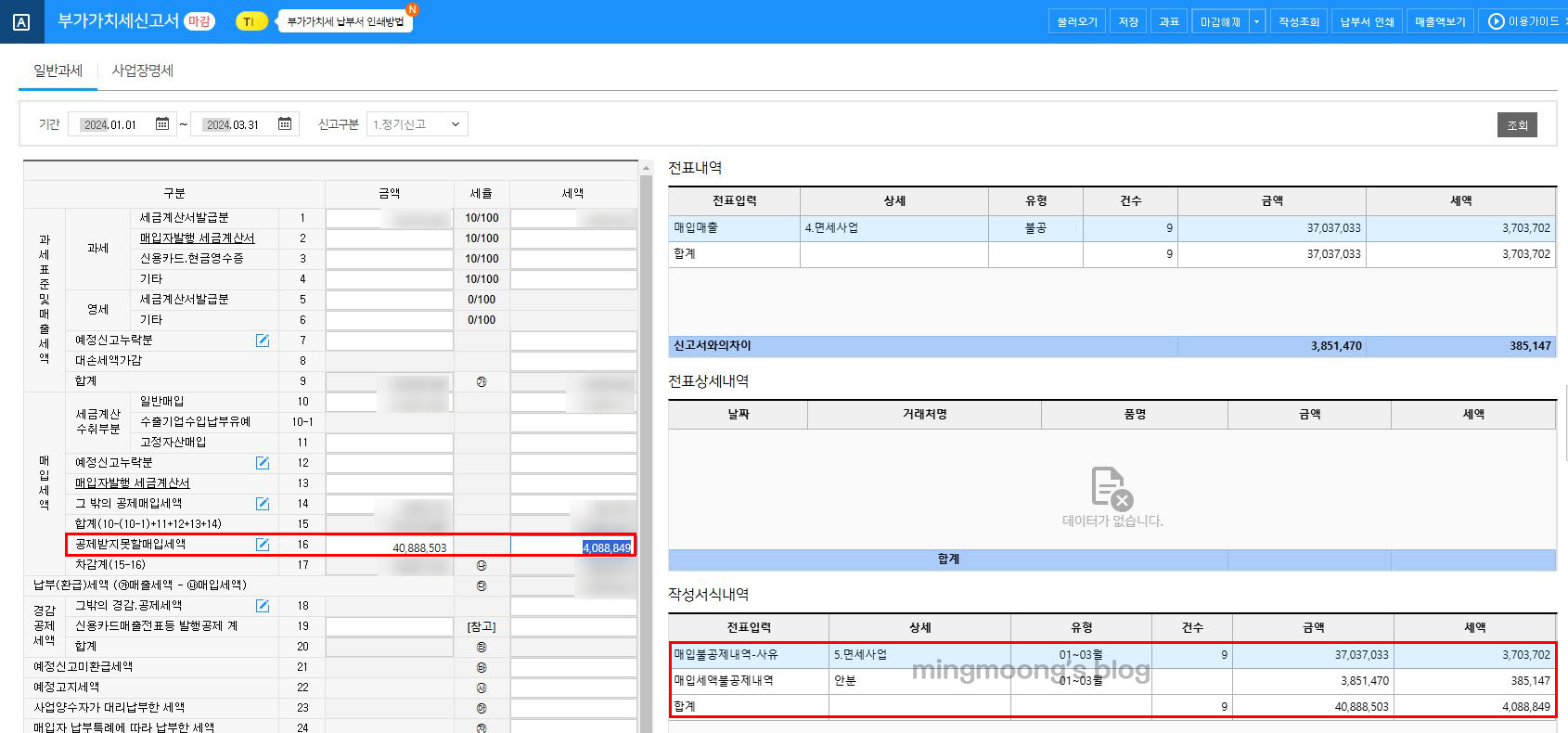Open end date calendar picker icon
1568x733 pixels.
285,123
